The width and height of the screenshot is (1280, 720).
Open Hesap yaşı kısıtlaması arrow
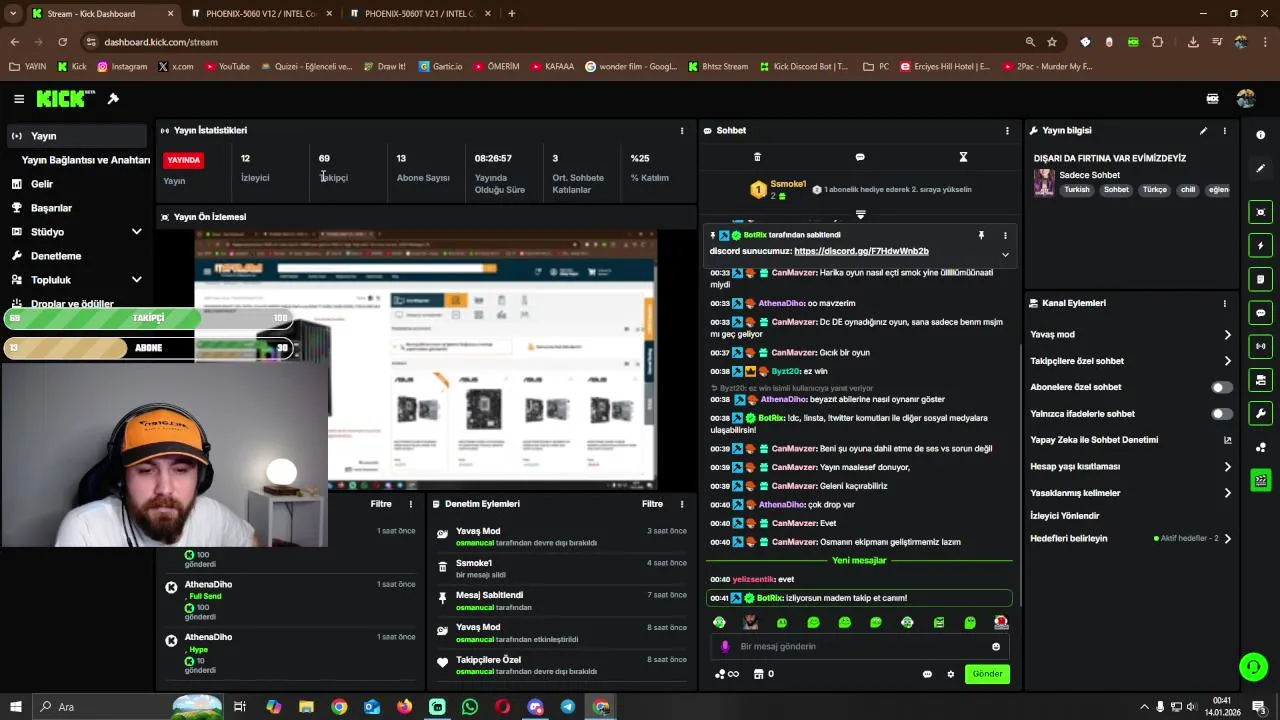[1227, 467]
